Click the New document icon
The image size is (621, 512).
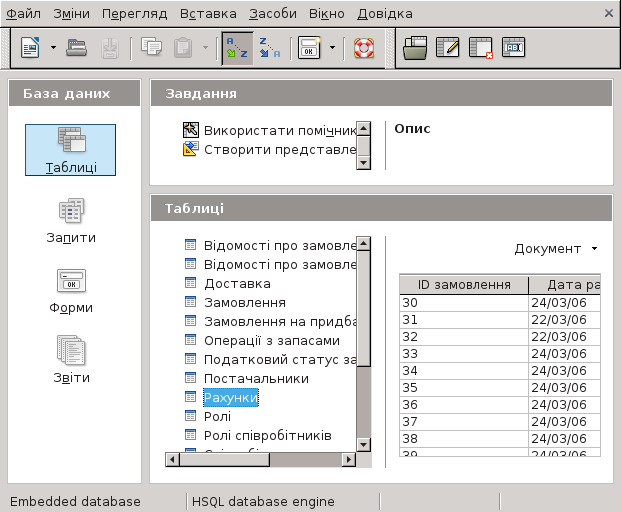point(30,48)
